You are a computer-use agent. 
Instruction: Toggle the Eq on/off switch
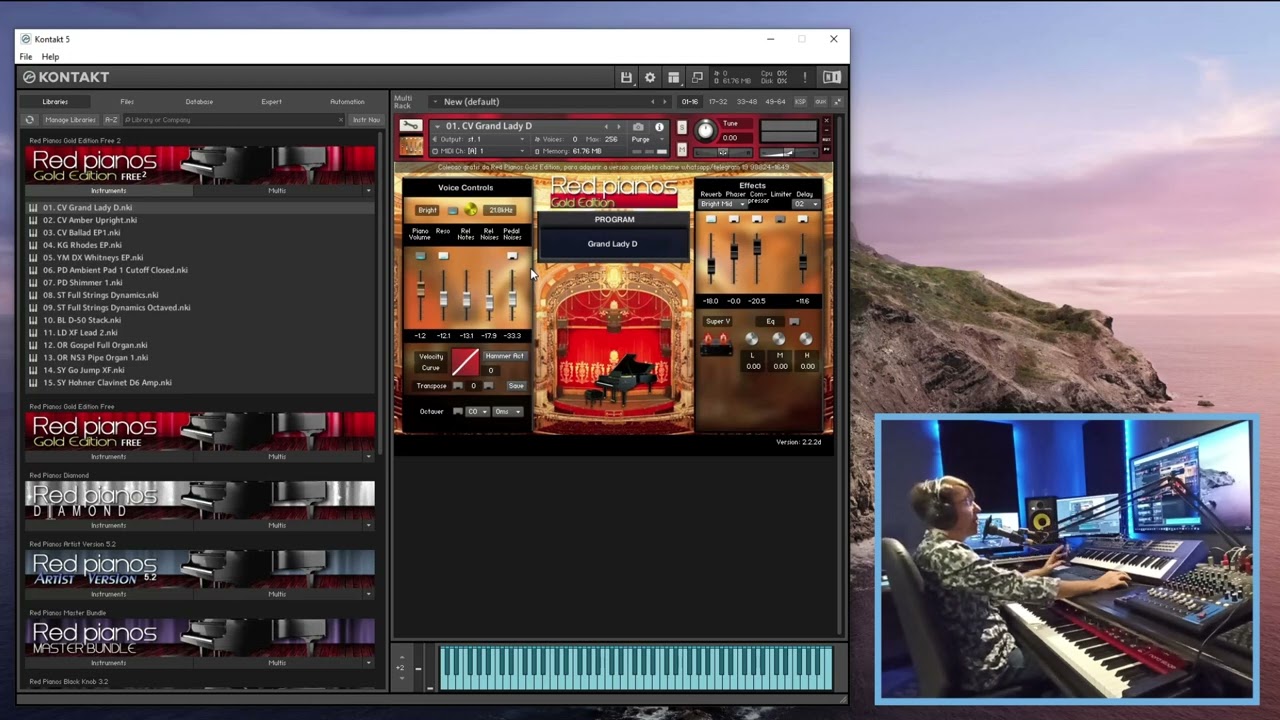click(x=794, y=322)
